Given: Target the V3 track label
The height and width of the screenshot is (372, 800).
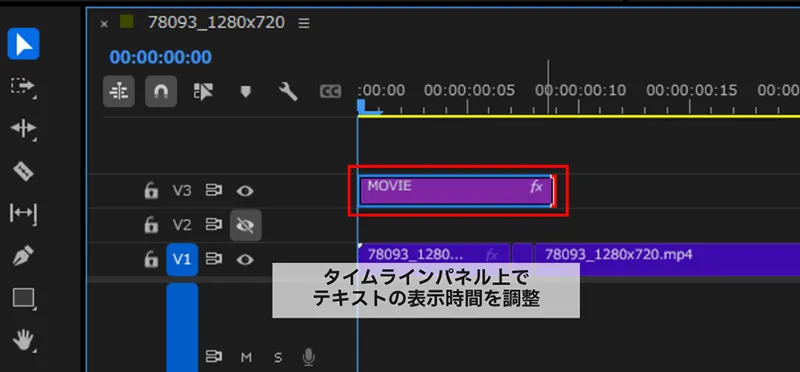Looking at the screenshot, I should click(182, 191).
